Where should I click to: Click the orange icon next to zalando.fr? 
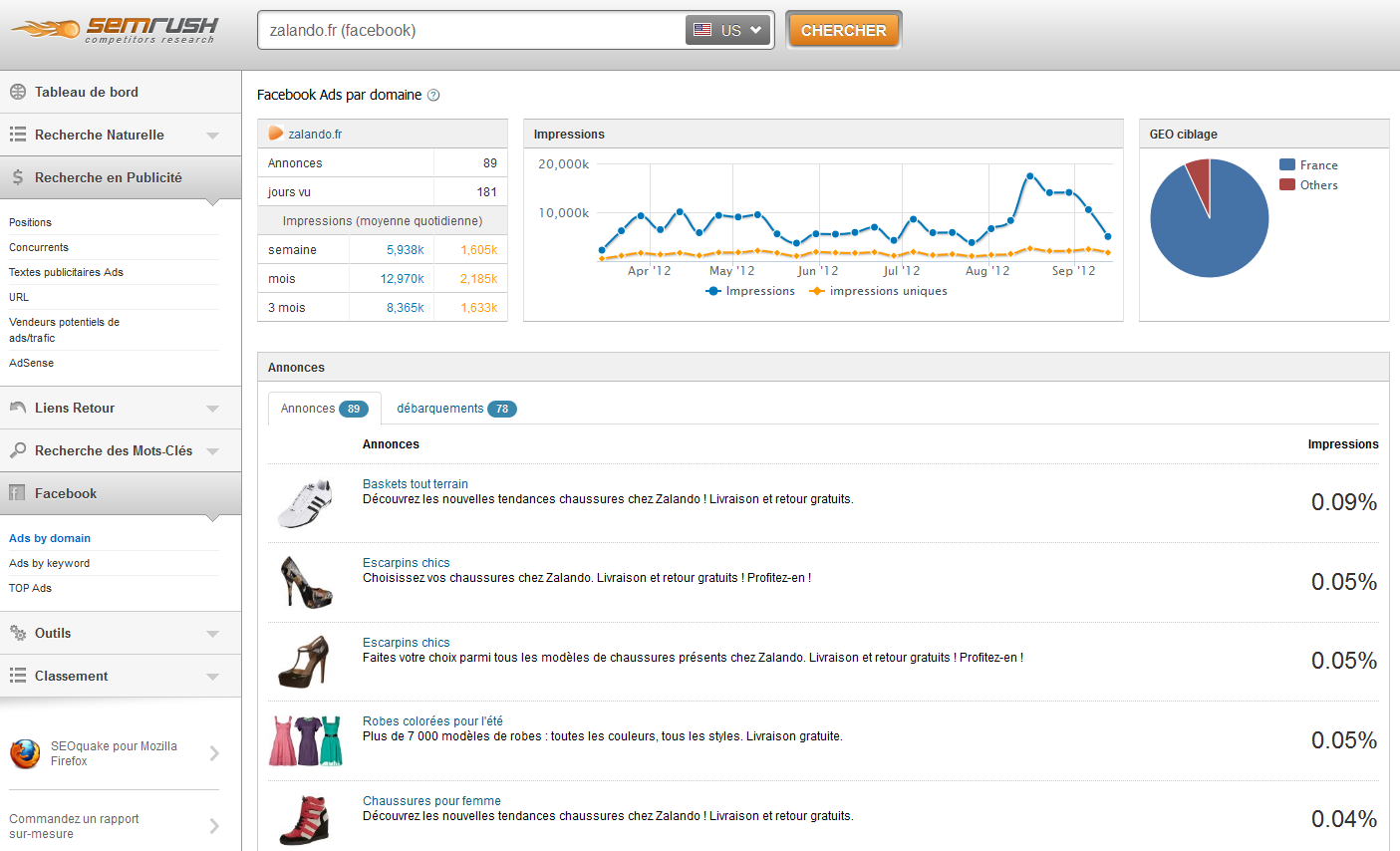(x=276, y=134)
